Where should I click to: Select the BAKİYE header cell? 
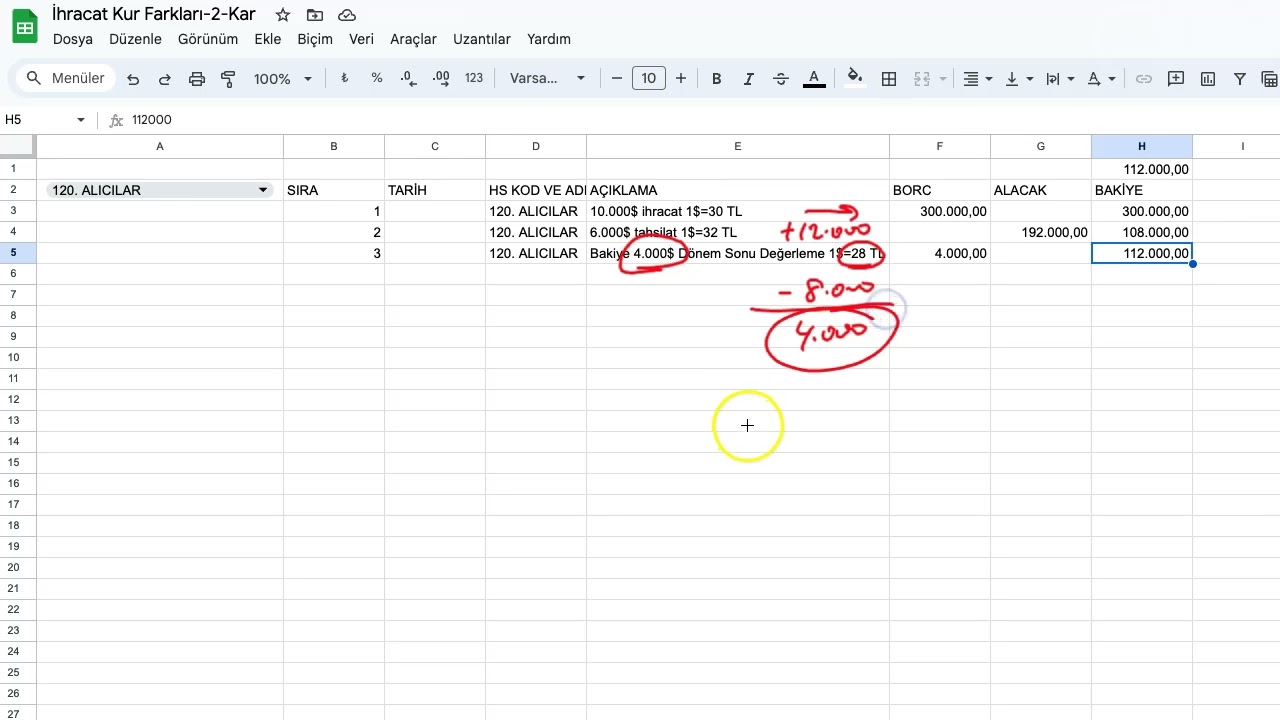[1142, 190]
